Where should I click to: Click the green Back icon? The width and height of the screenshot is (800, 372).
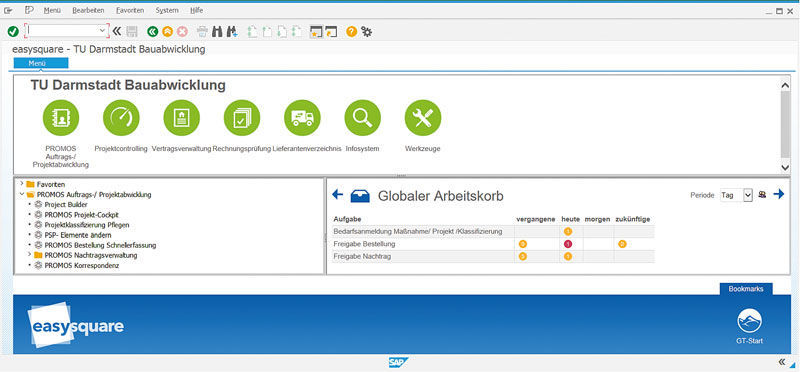152,32
